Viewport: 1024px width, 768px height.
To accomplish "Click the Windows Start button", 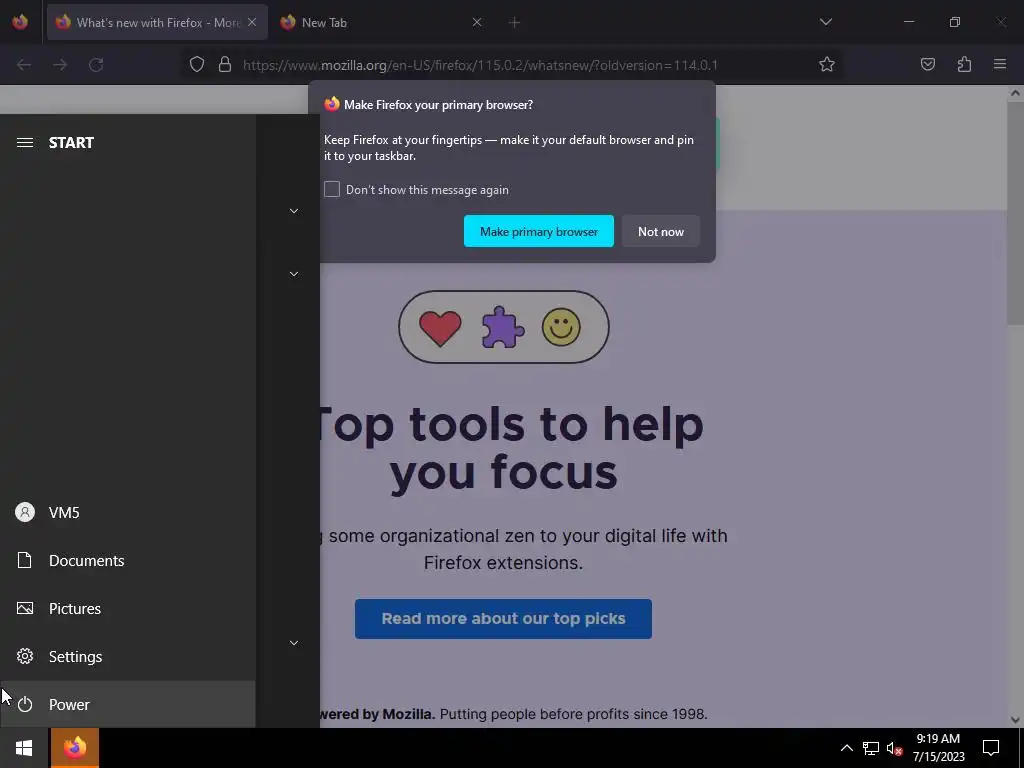I will coord(24,748).
